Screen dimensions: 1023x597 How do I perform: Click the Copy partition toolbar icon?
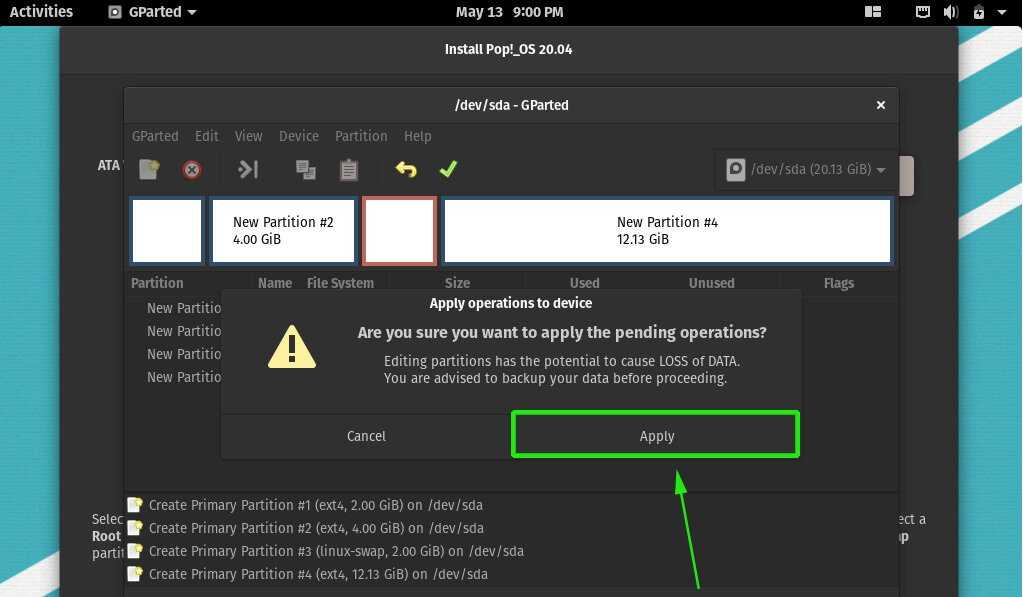point(305,170)
